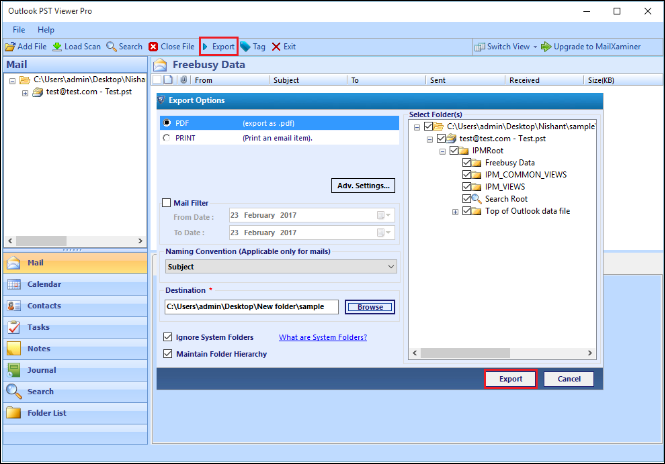
Task: Open the Search section in navigation pane
Action: (75, 391)
